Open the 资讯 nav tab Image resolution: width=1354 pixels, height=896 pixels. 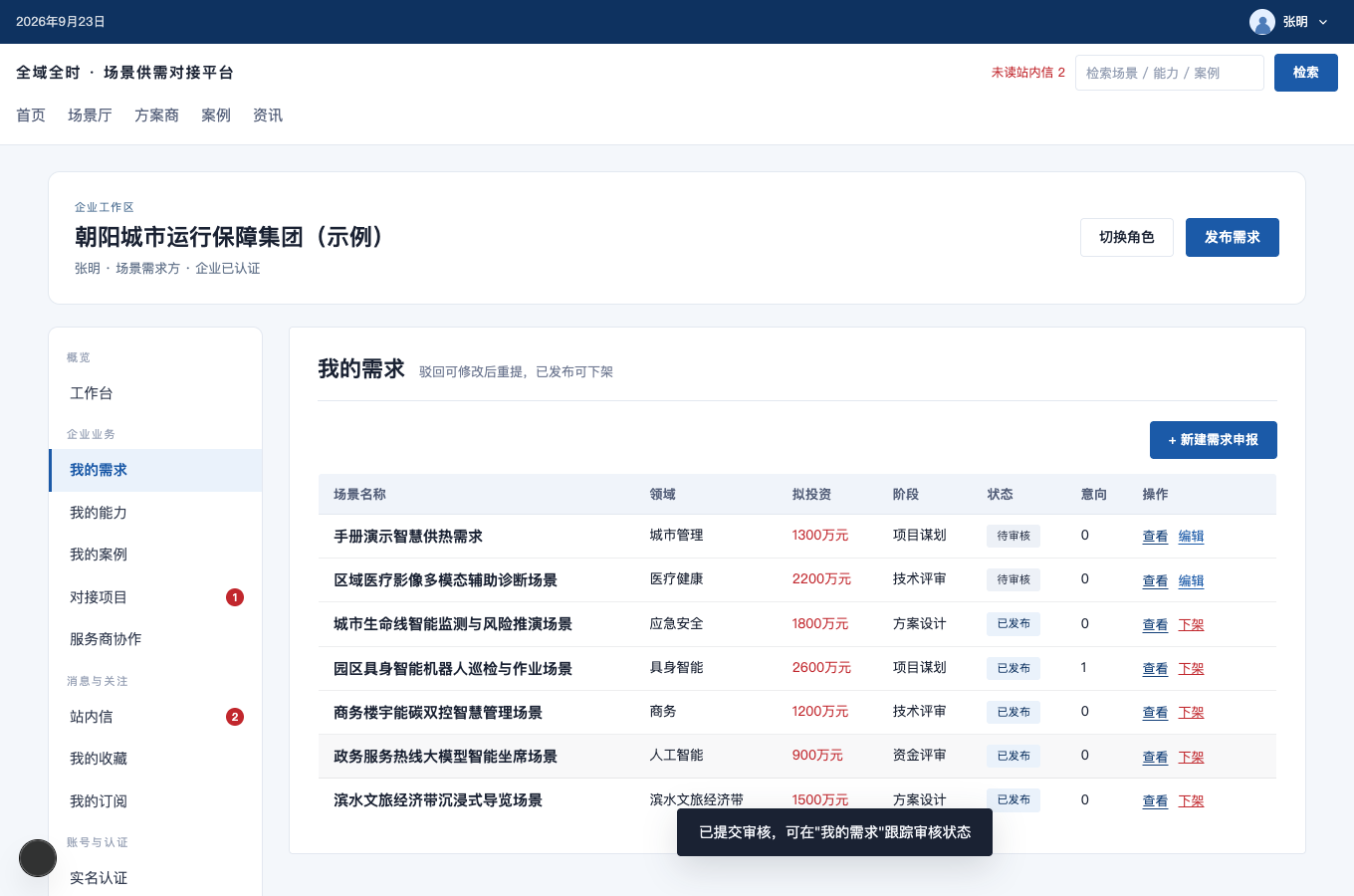[268, 115]
